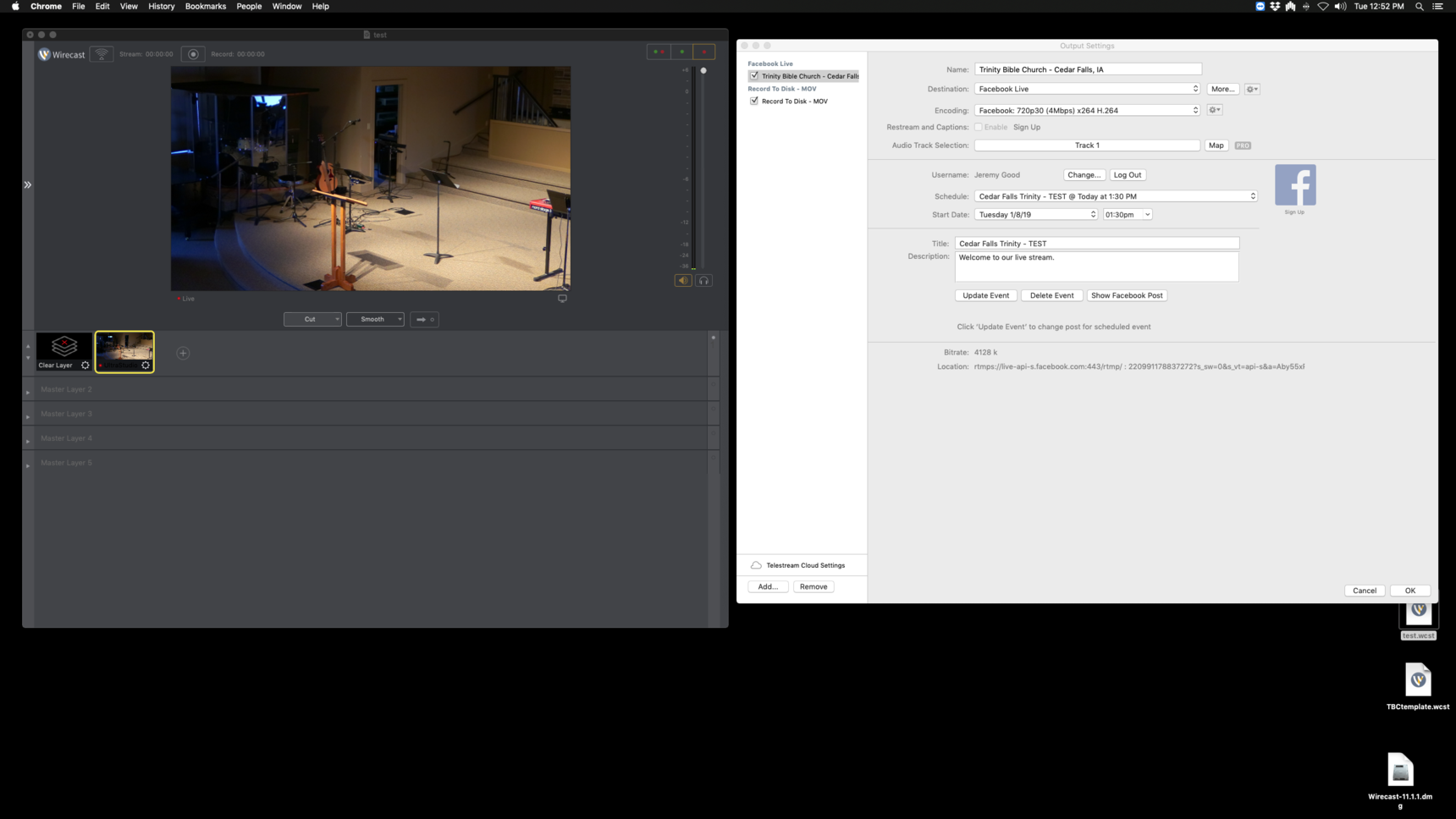Open the Edit menu

102,6
